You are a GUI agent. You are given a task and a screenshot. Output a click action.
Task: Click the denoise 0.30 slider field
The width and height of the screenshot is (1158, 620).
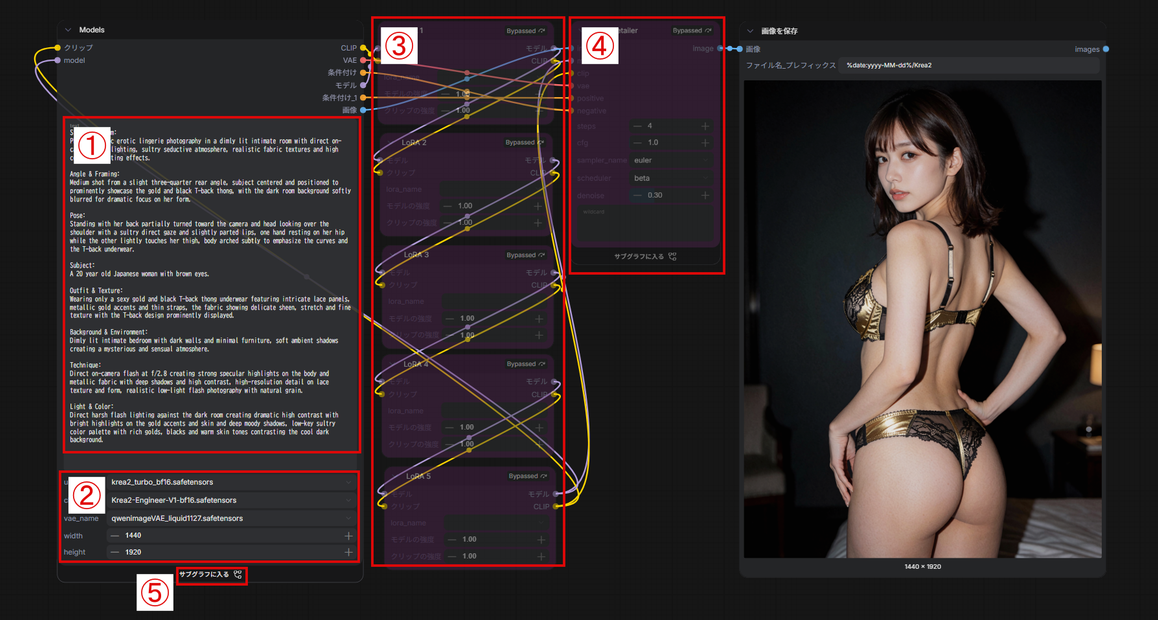[671, 196]
